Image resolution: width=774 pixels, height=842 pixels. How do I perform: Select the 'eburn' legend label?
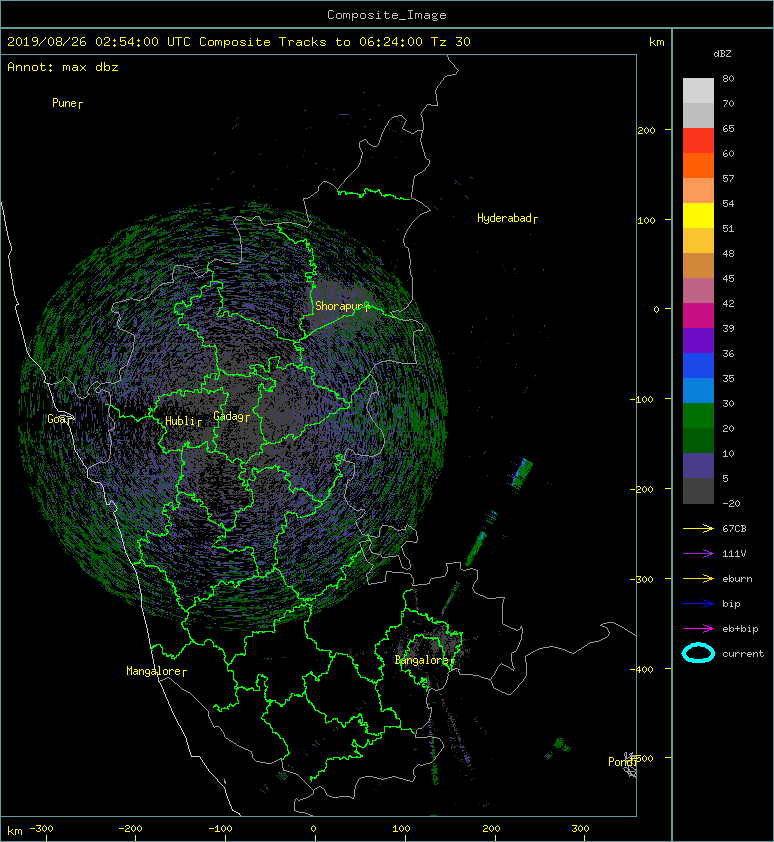737,579
